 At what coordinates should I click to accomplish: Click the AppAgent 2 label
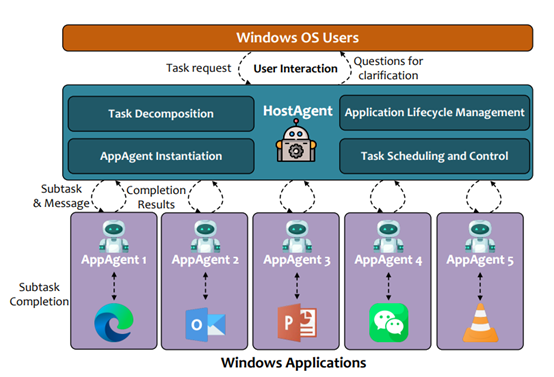click(205, 260)
